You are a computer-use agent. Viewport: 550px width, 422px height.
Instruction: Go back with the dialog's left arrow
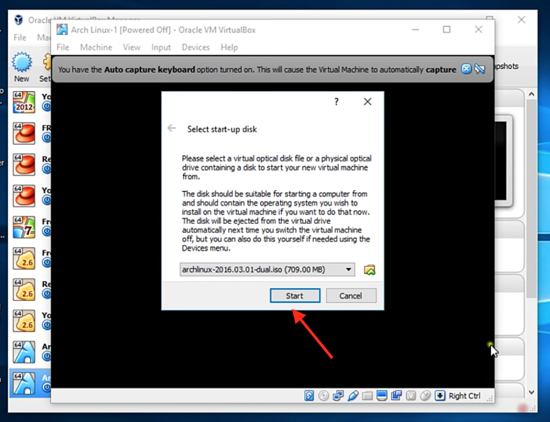(x=172, y=128)
